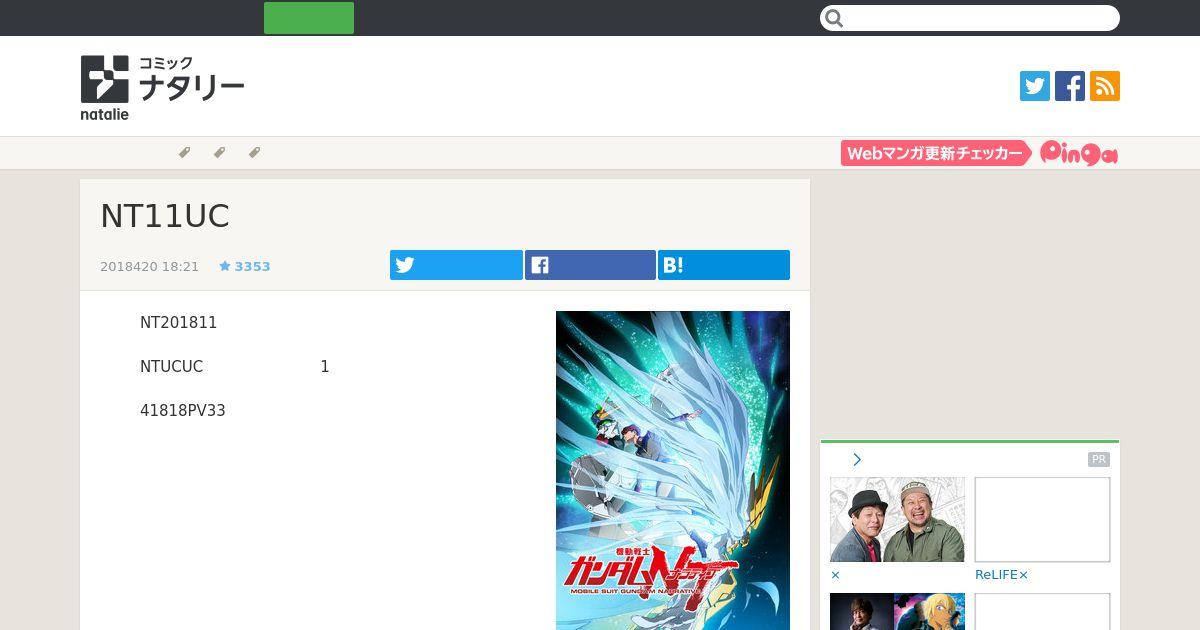
Task: Click the × link under two men photo
Action: (x=835, y=575)
